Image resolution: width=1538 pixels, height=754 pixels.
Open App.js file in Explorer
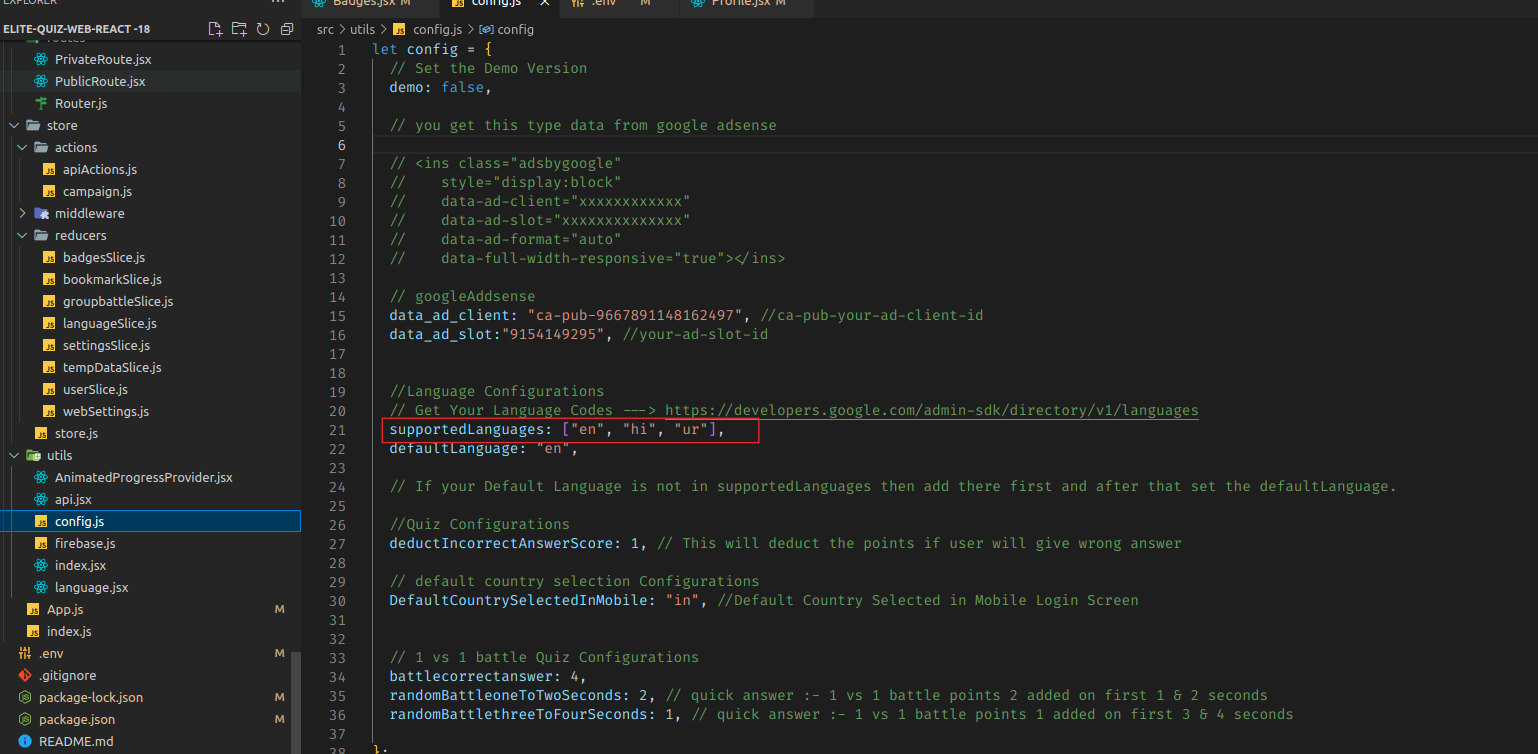point(65,609)
